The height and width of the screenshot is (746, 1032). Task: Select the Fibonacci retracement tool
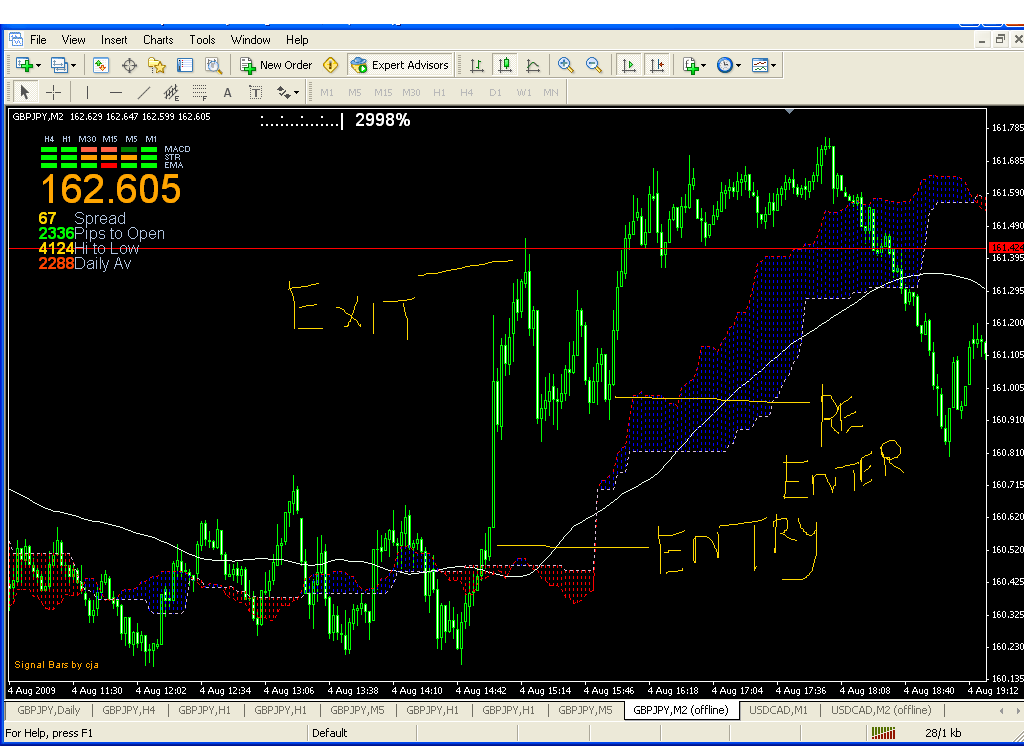tap(199, 92)
